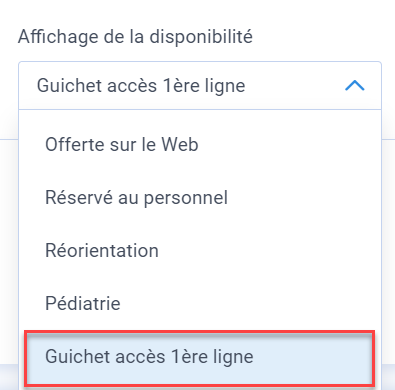Set availability display to 'Offerte sur le Web'
The height and width of the screenshot is (390, 395).
click(200, 145)
